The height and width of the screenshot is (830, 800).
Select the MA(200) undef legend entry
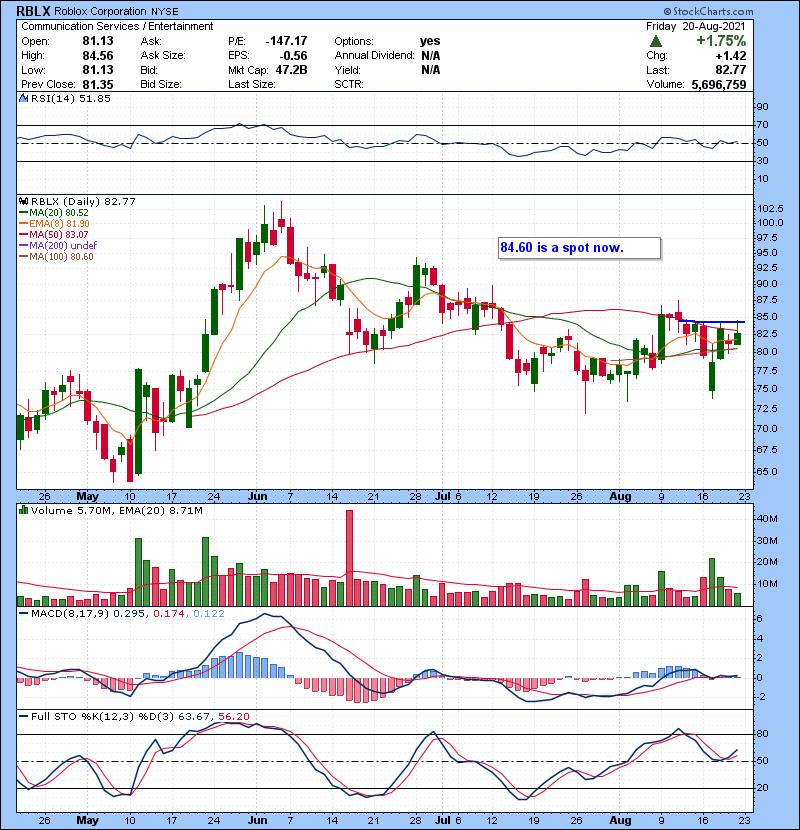tap(58, 246)
